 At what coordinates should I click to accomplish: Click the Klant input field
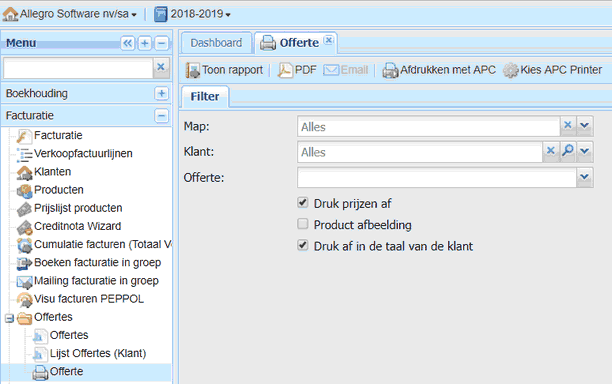pyautogui.click(x=420, y=152)
